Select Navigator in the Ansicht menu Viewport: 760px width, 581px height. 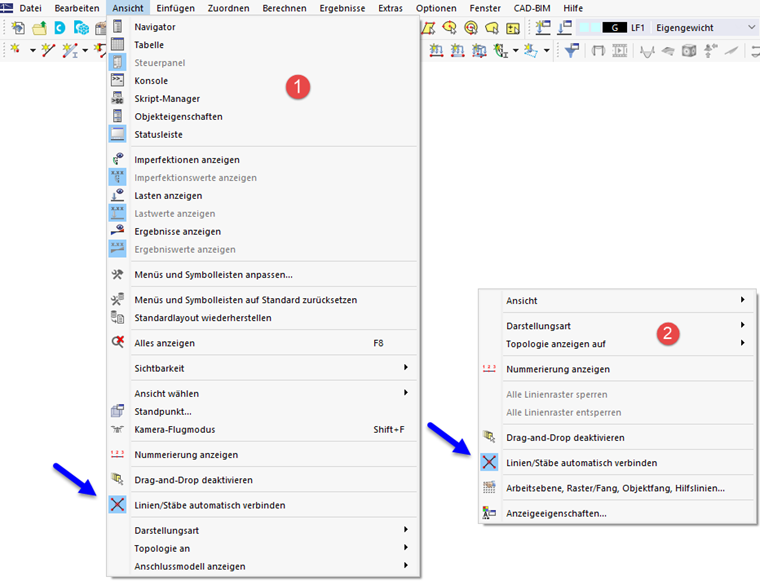[262, 27]
